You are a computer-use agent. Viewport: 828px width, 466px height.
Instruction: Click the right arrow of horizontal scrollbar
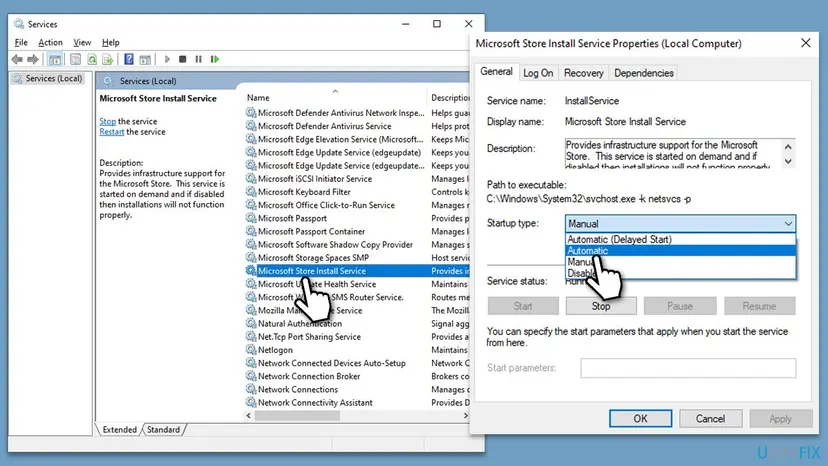(x=465, y=416)
